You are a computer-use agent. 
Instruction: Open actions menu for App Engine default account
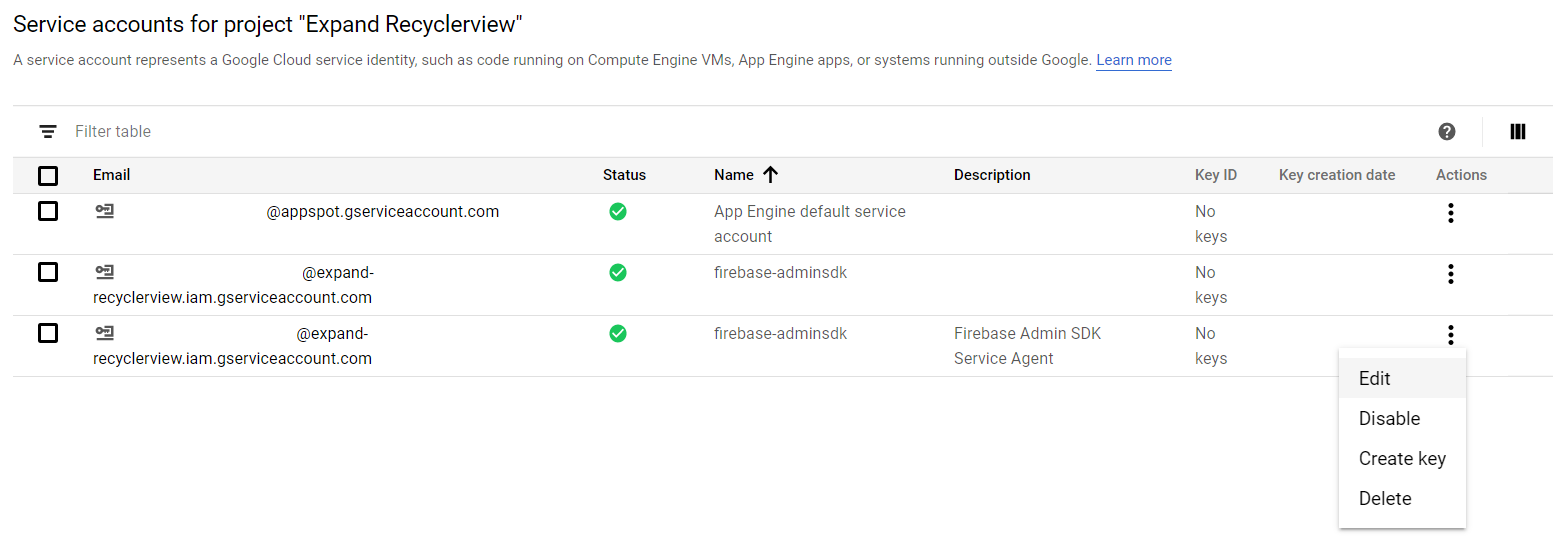pos(1450,213)
